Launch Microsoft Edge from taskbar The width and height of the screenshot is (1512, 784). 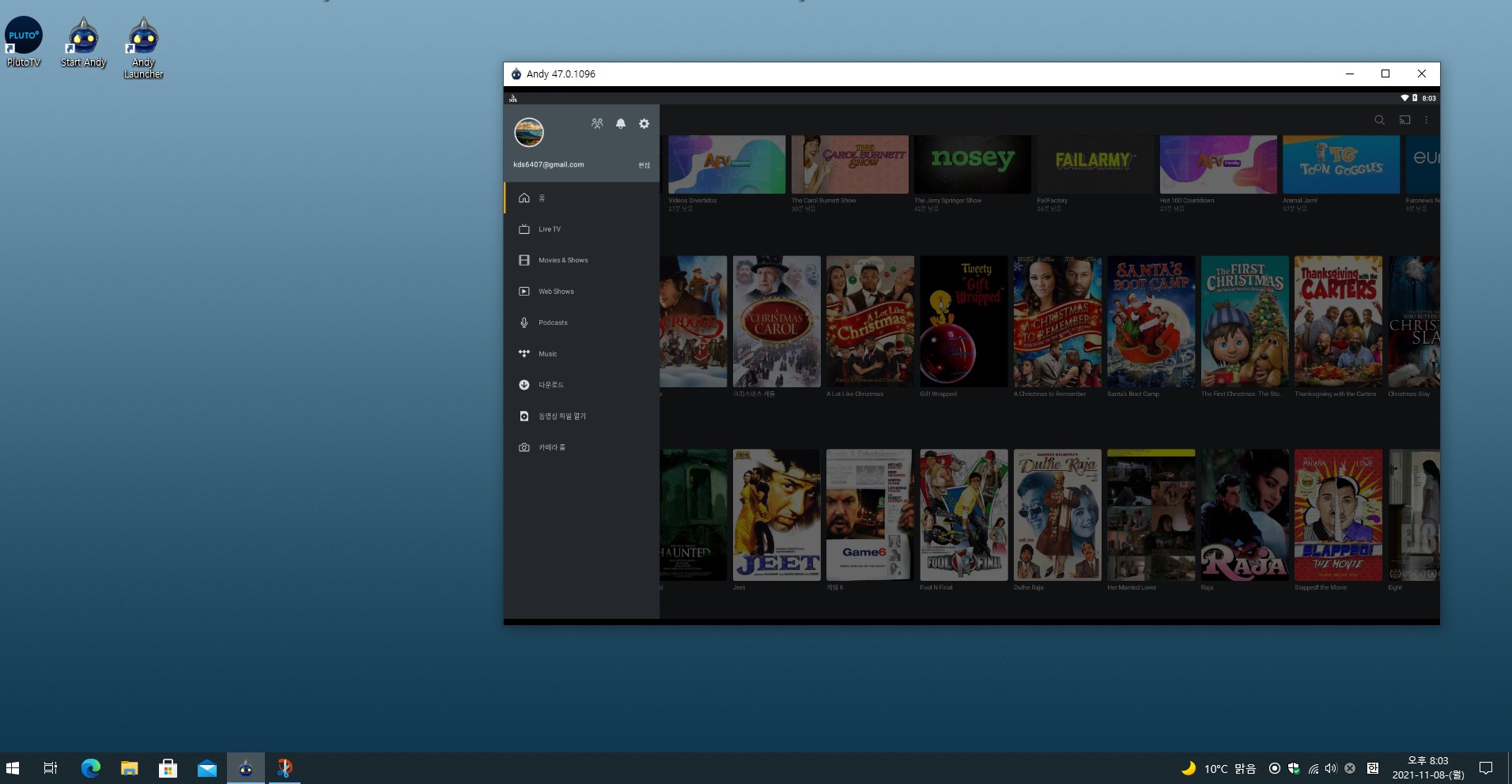91,768
